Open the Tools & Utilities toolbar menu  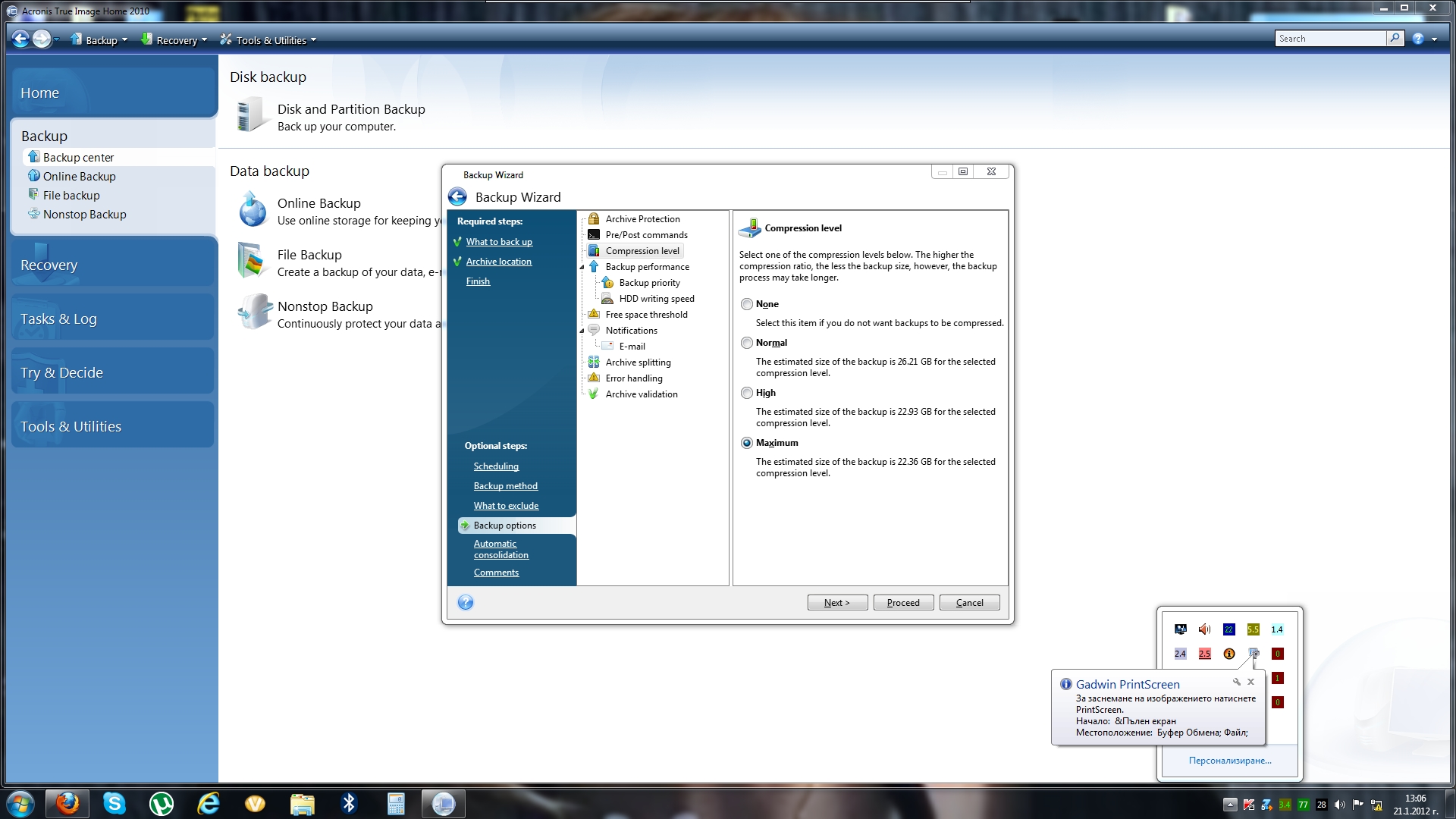tap(268, 40)
